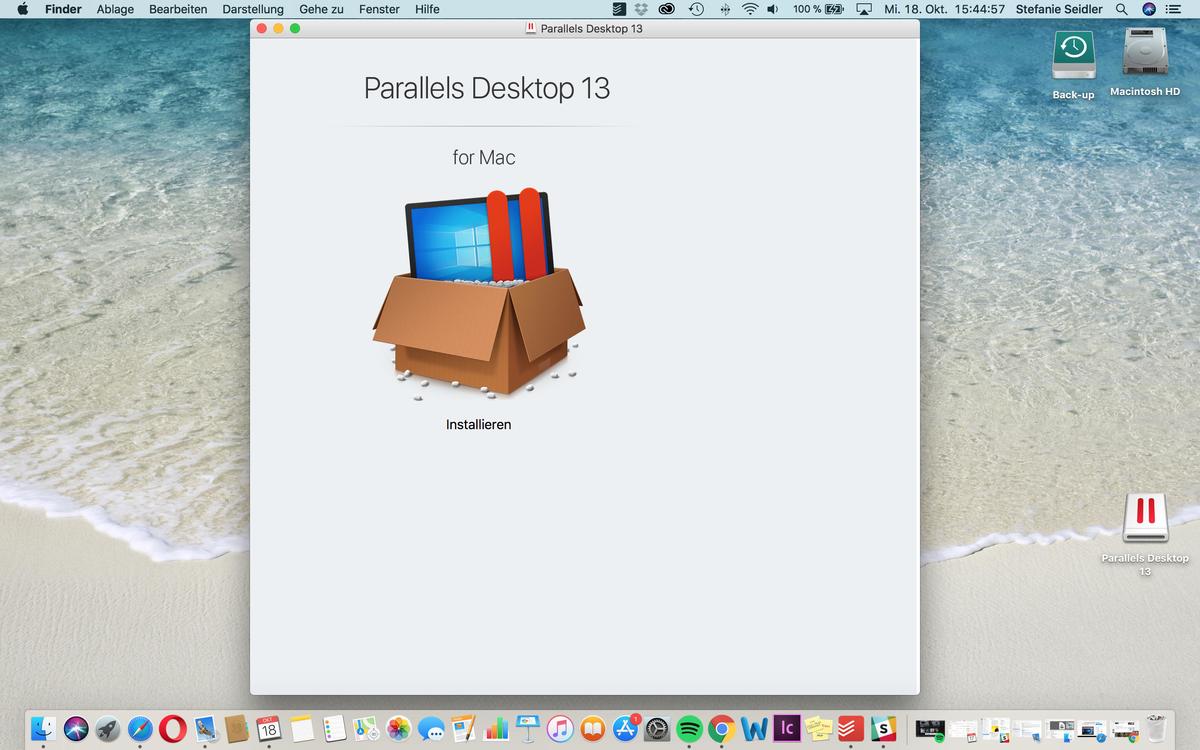Restore minimized Spotify window thumbnail in Dock
Image resolution: width=1200 pixels, height=750 pixels.
point(931,730)
